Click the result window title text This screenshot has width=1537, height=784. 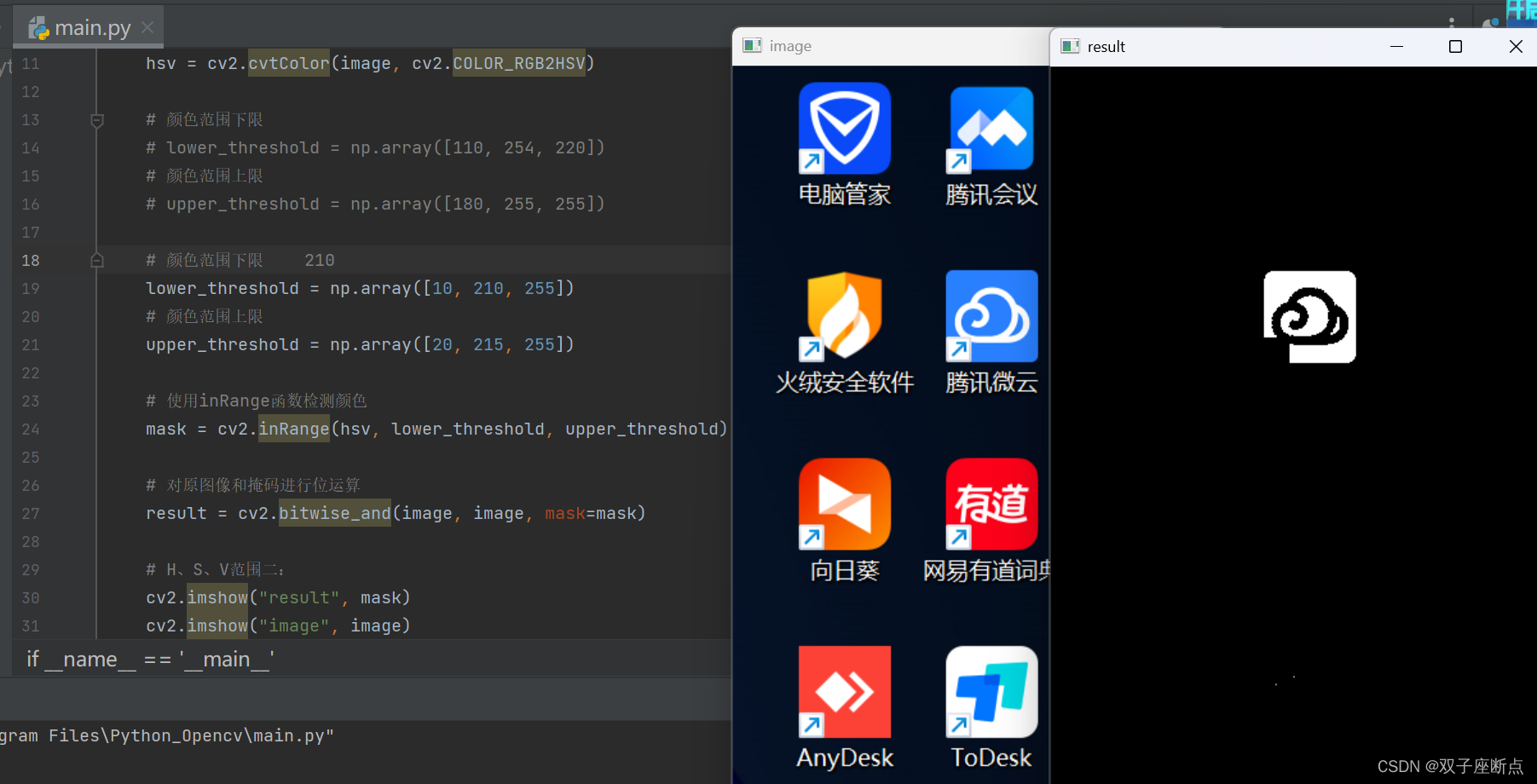1106,47
